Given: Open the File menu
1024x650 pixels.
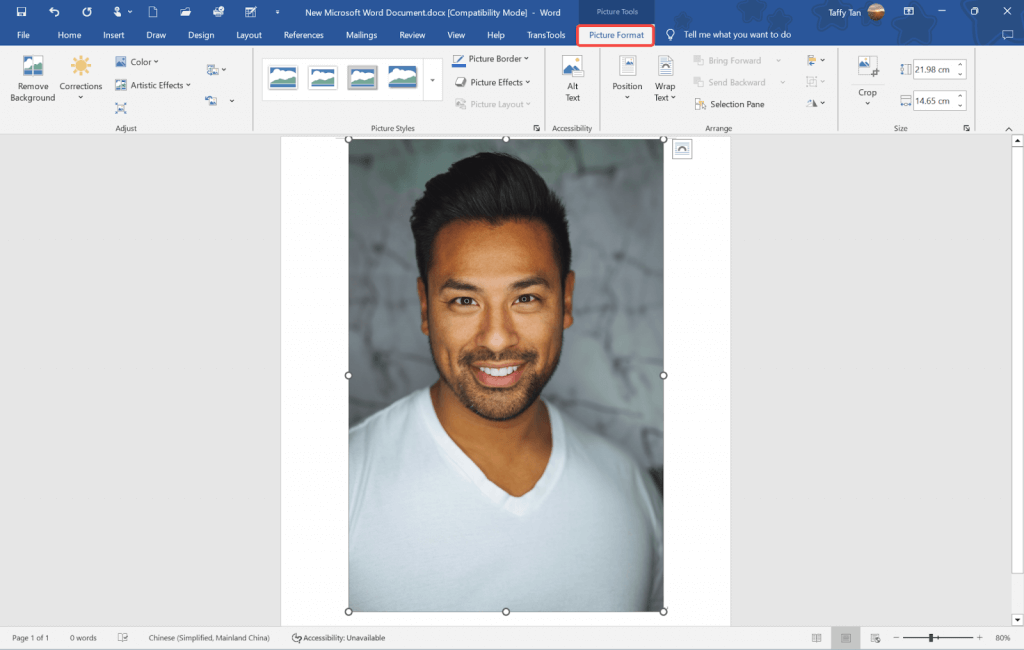Looking at the screenshot, I should pos(24,35).
